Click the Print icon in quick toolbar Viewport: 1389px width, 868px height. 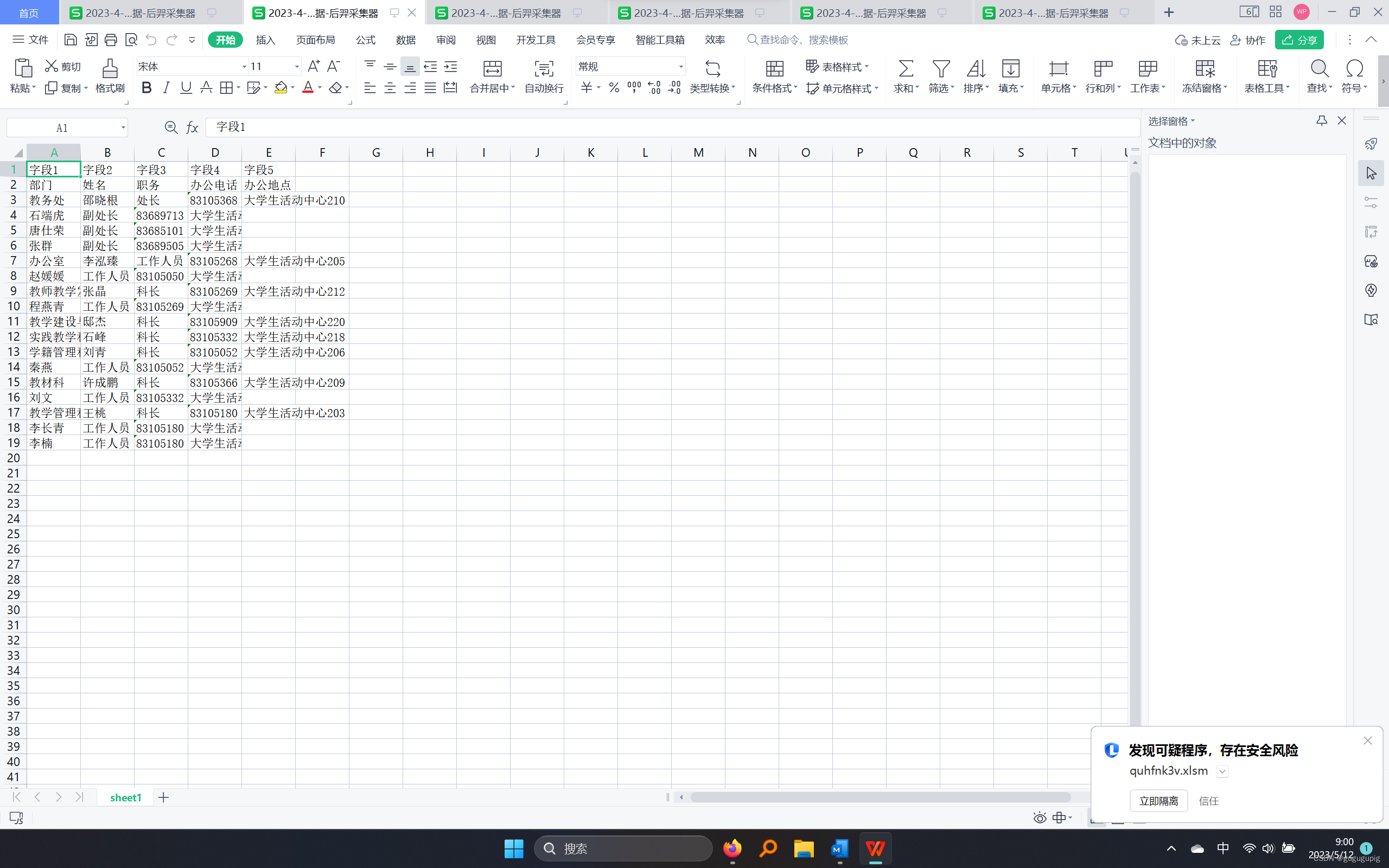[x=111, y=40]
